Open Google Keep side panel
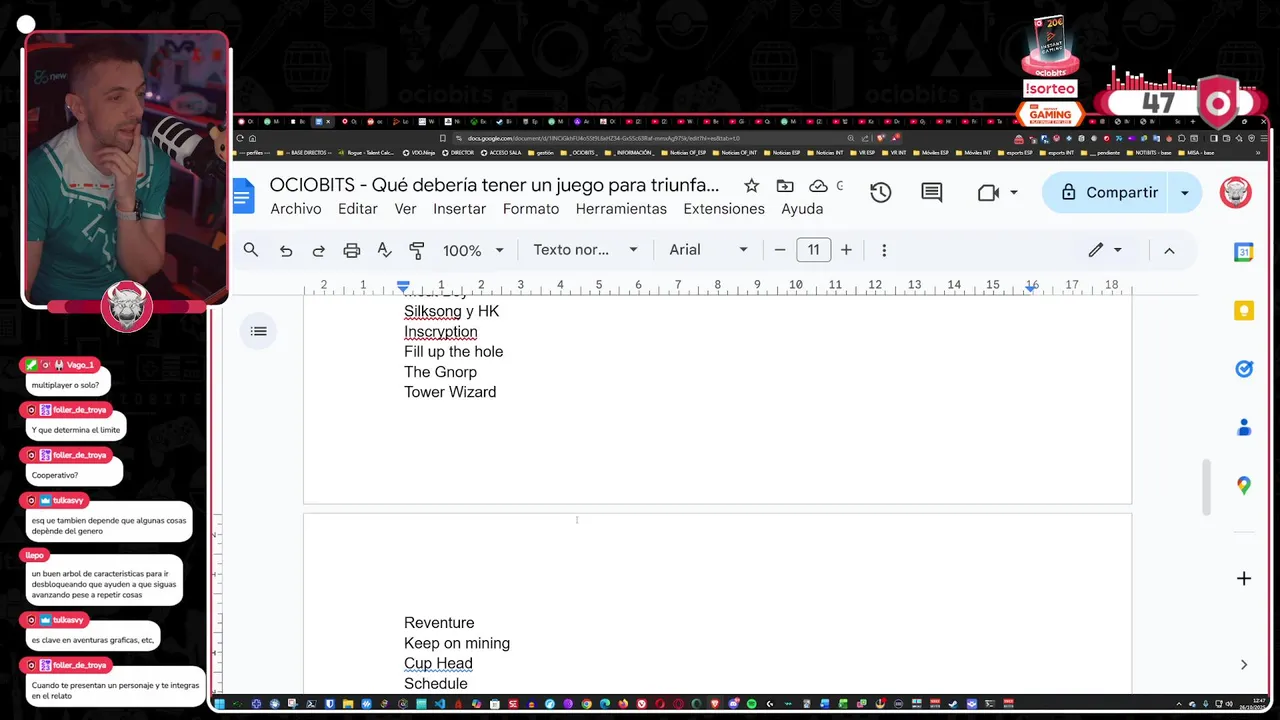The height and width of the screenshot is (720, 1280). (x=1244, y=310)
